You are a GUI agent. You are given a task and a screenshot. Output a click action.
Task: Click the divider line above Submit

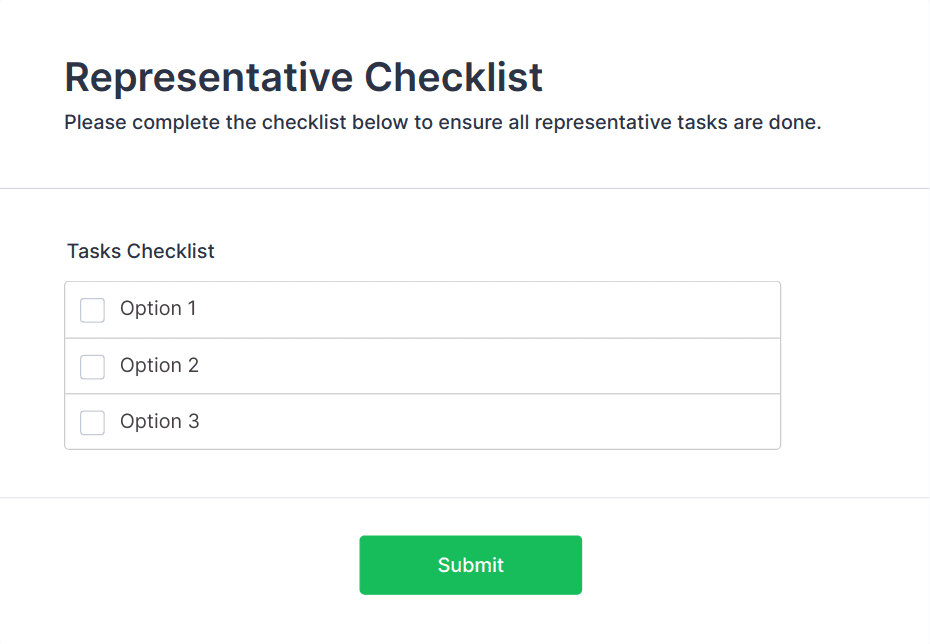click(x=465, y=497)
